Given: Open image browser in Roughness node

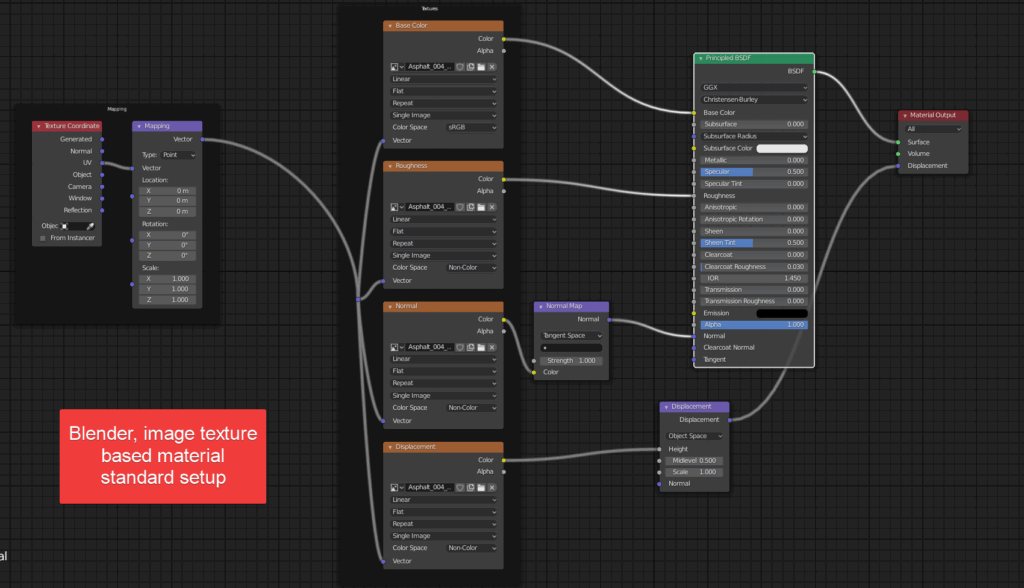Looking at the screenshot, I should [x=396, y=207].
